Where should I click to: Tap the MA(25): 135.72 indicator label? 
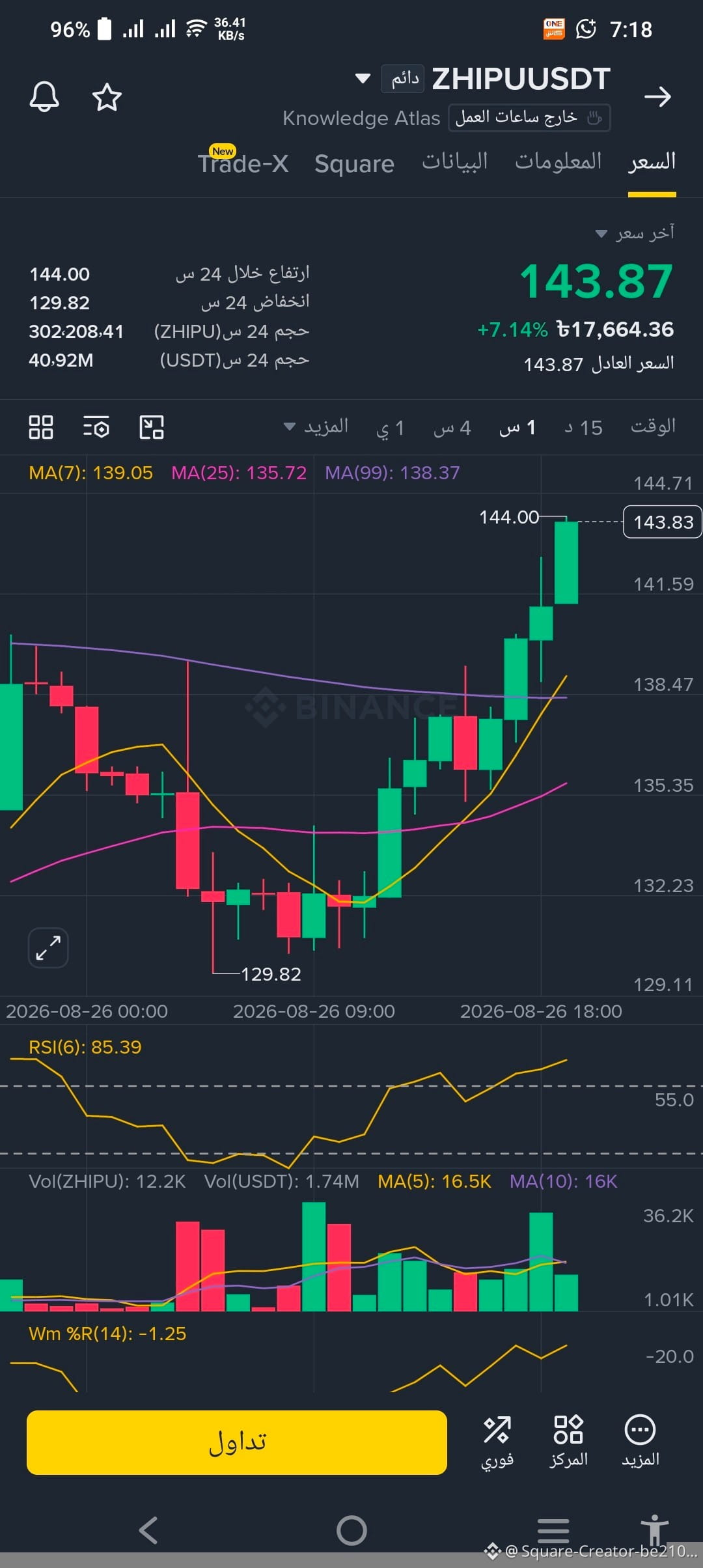[x=239, y=473]
